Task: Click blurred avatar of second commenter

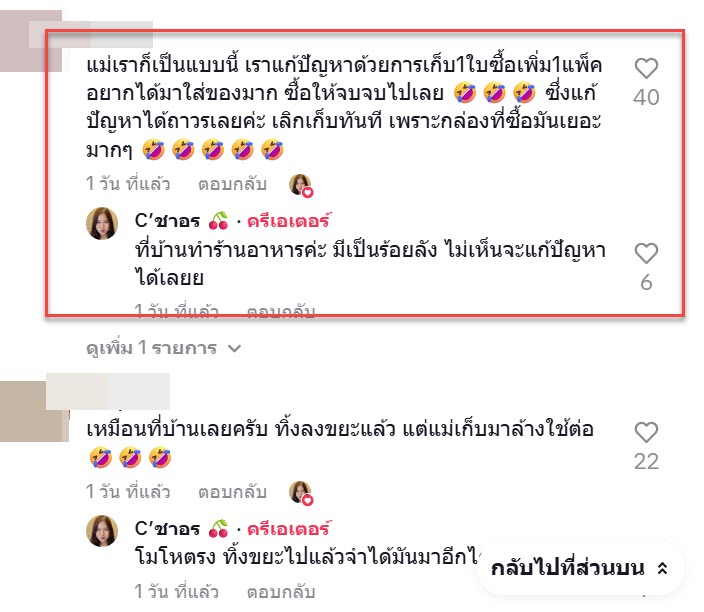Action: (34, 411)
